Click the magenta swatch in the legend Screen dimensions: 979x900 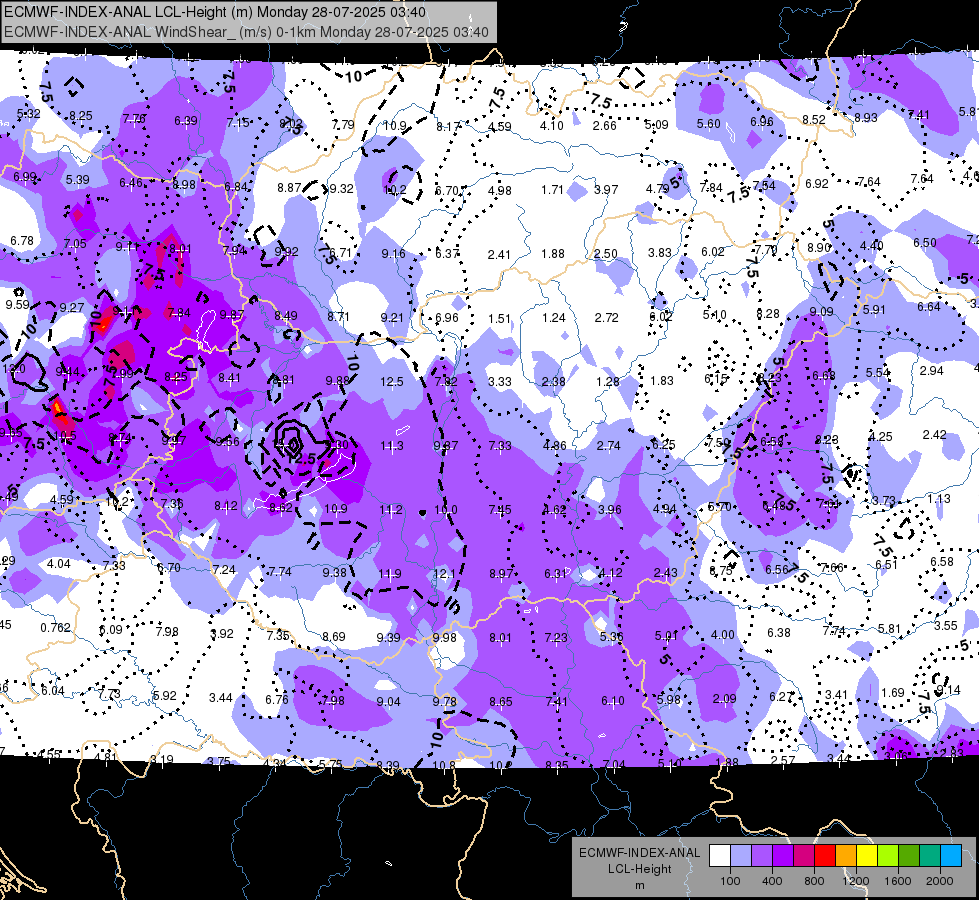point(804,856)
